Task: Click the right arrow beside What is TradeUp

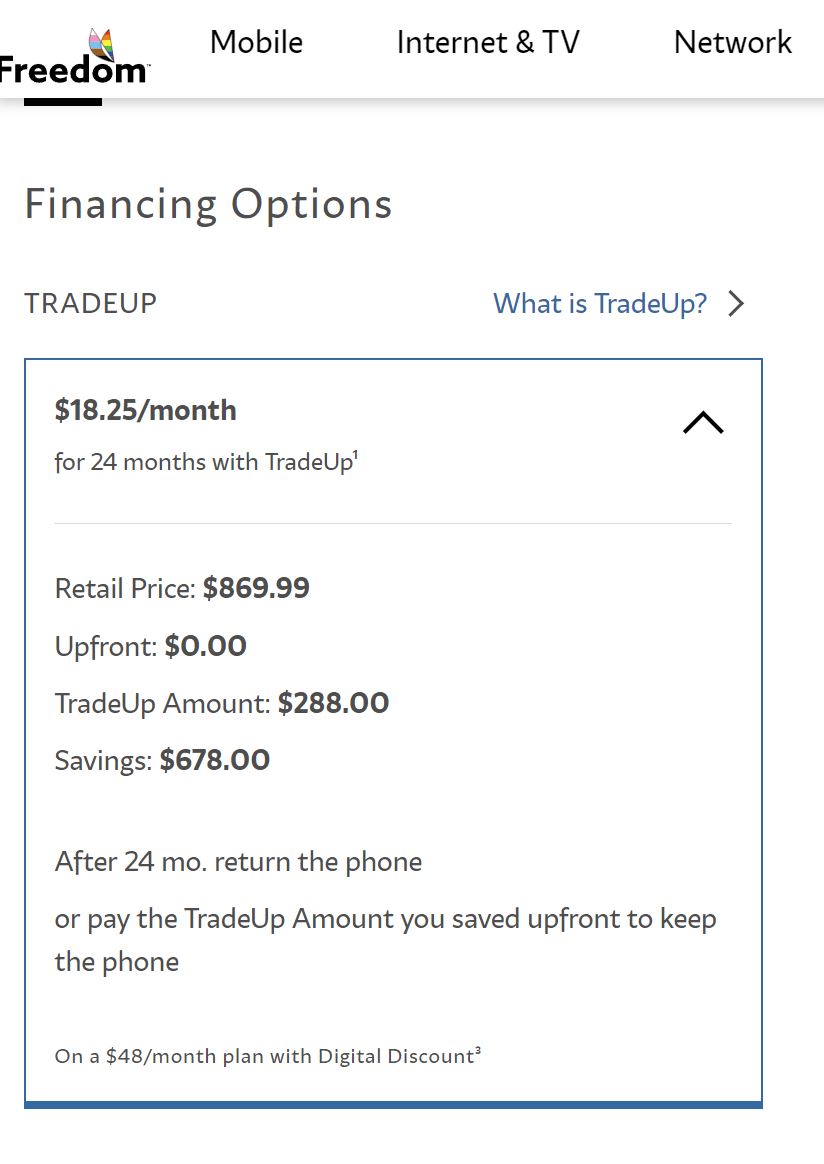Action: [737, 303]
